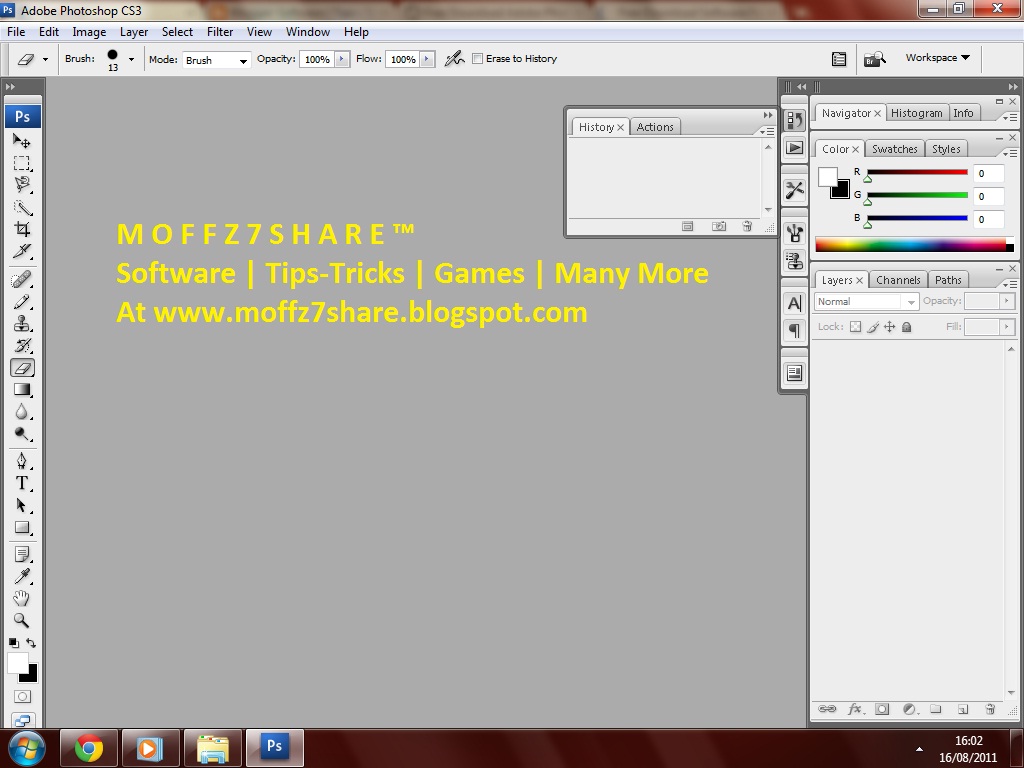Select the History Brush tool
Screen dimensions: 1024x768
point(22,345)
